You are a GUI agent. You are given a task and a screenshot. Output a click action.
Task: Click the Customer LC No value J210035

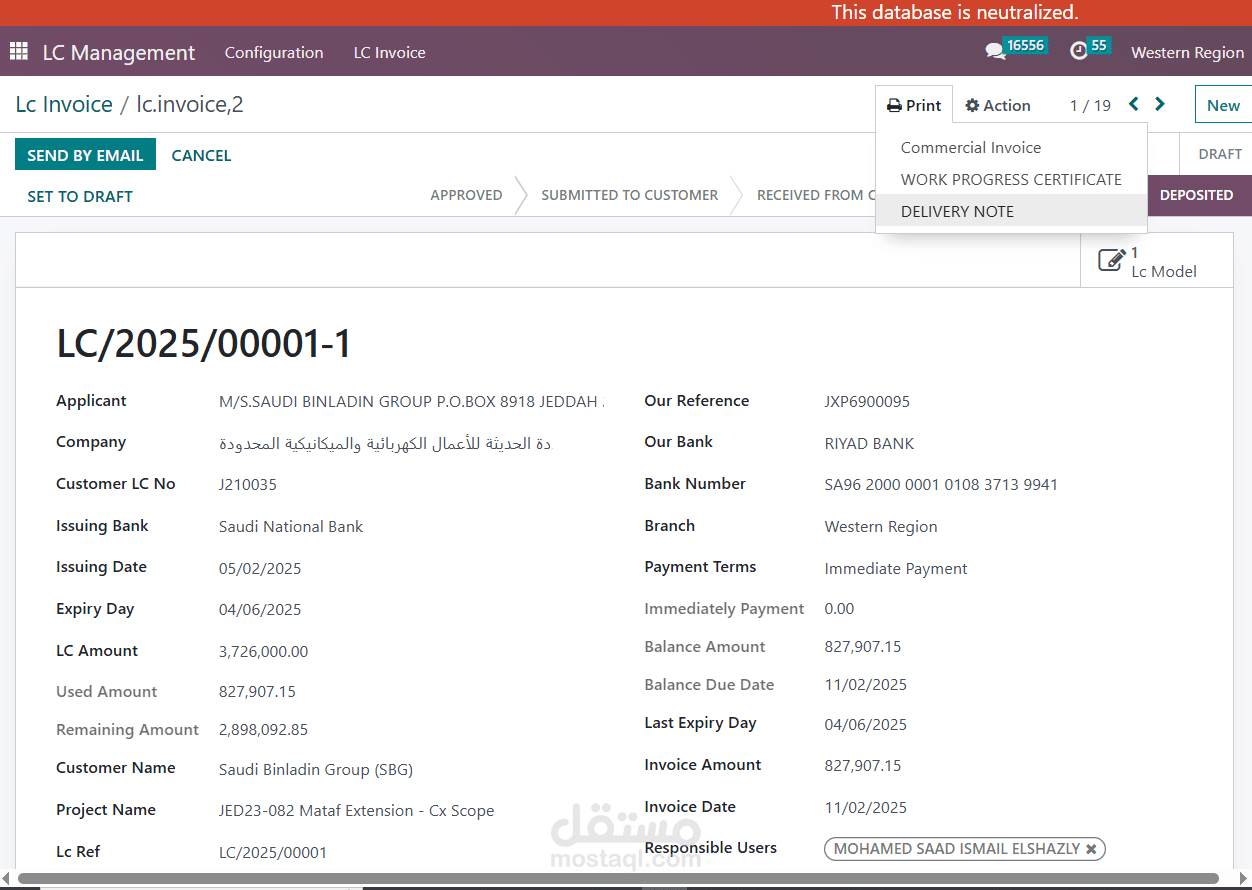click(248, 484)
